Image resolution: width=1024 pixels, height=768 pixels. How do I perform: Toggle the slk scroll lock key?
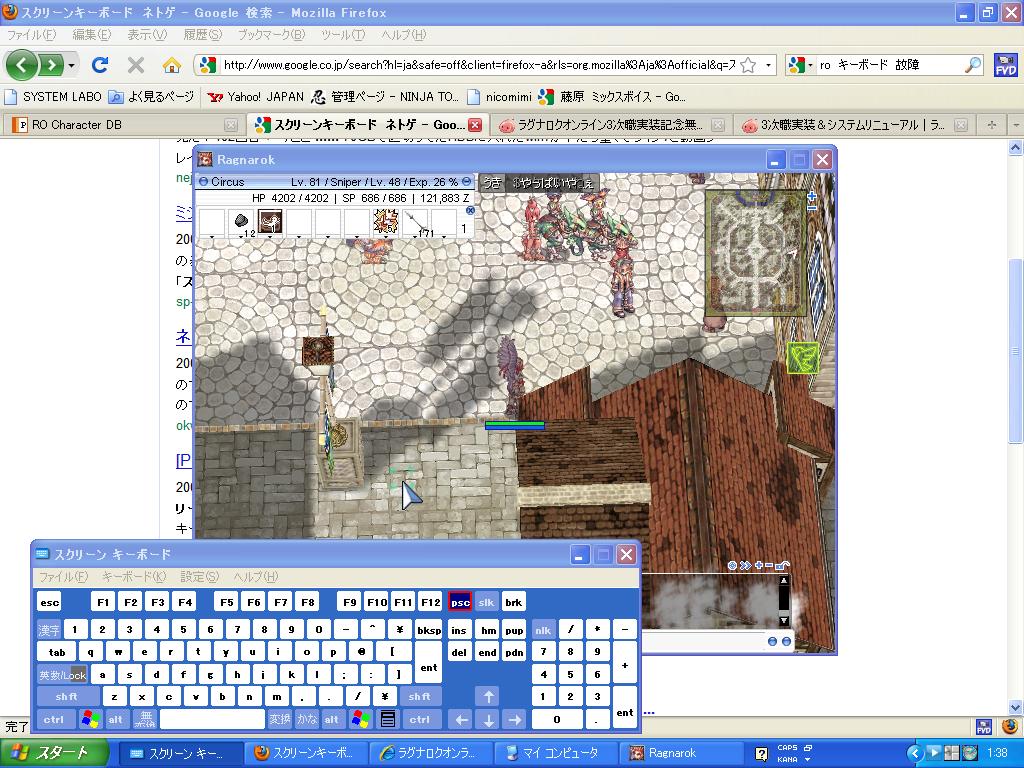click(x=486, y=602)
